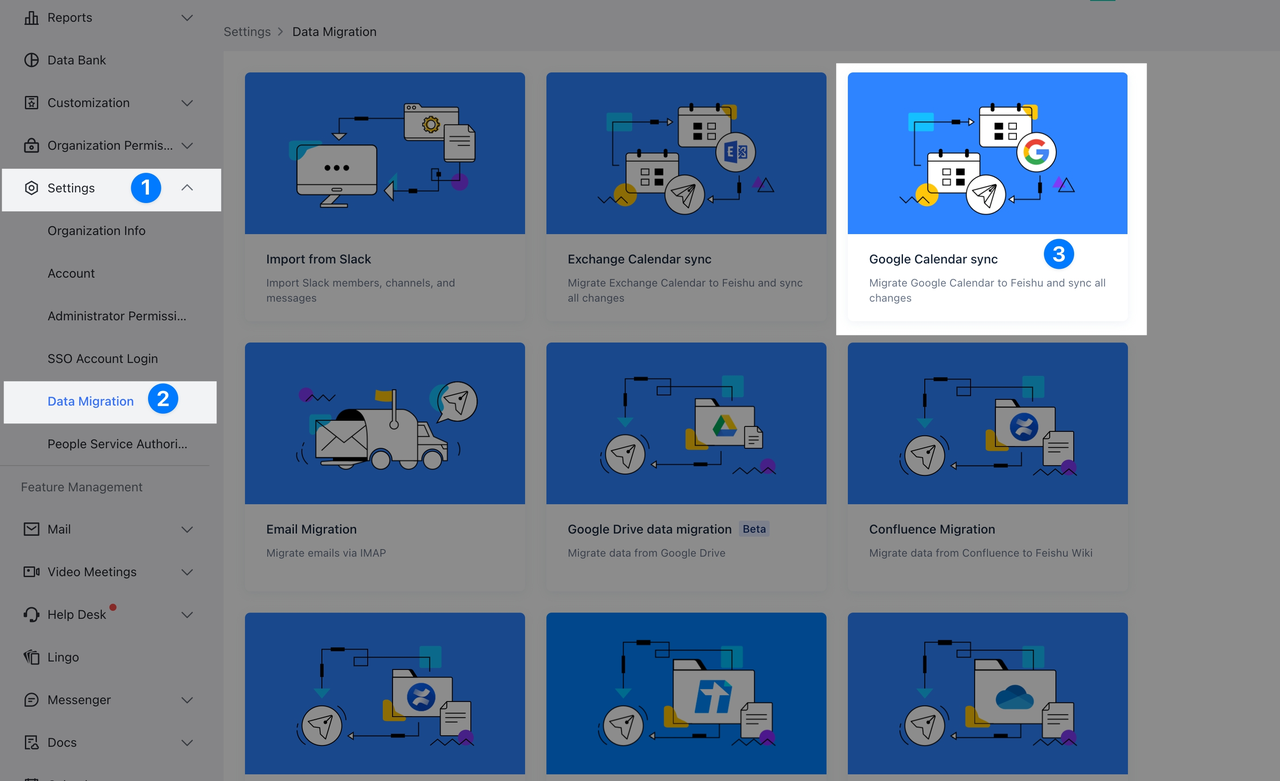Screen dimensions: 1280x781
Task: Click the Mail envelope icon
Action: (31, 529)
